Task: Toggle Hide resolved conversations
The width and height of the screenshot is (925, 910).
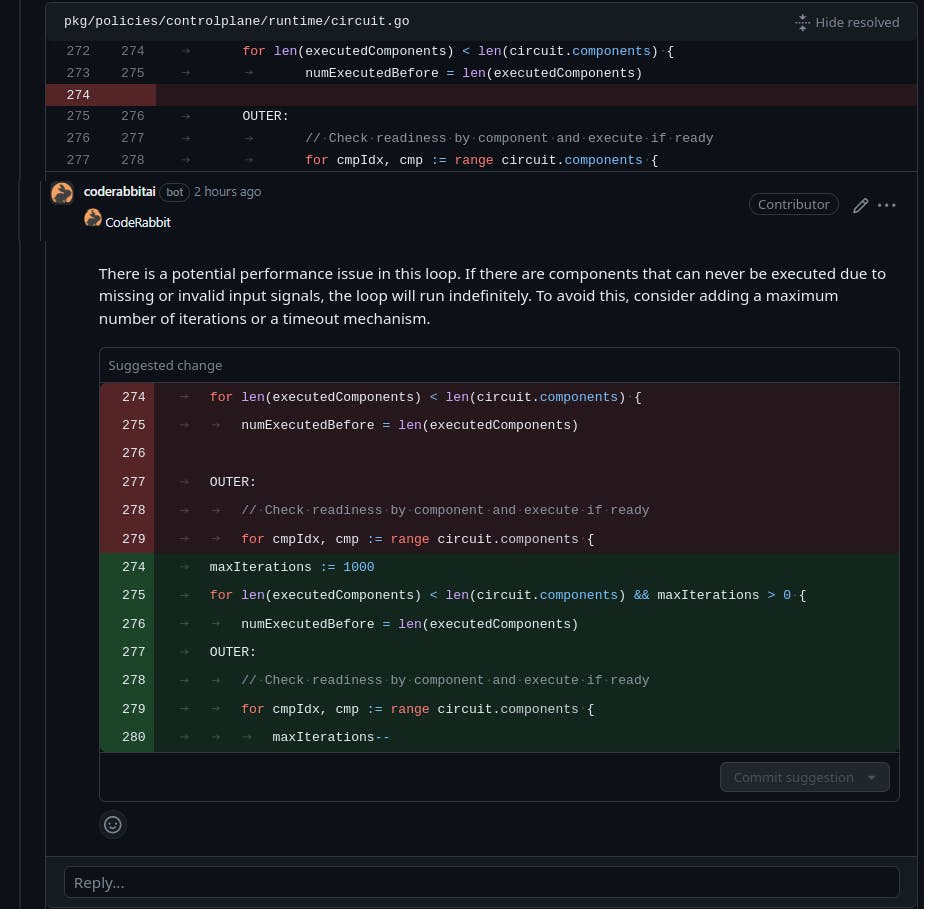Action: (847, 22)
